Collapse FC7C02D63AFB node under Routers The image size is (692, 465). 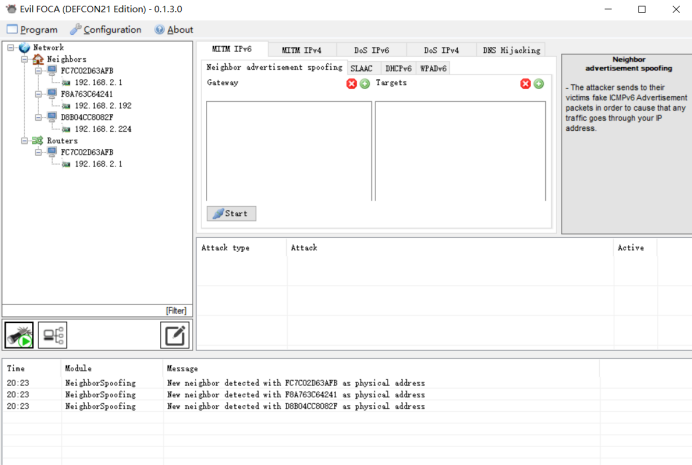pyautogui.click(x=39, y=152)
